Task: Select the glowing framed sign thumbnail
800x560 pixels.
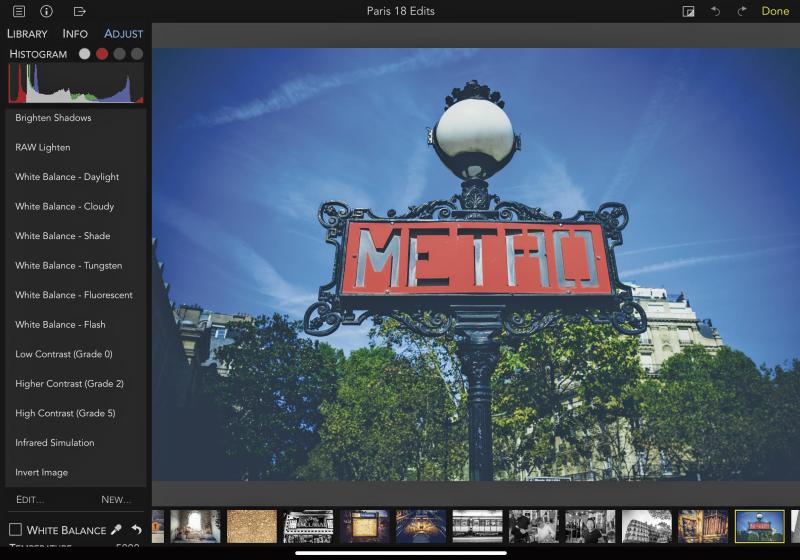Action: point(364,526)
